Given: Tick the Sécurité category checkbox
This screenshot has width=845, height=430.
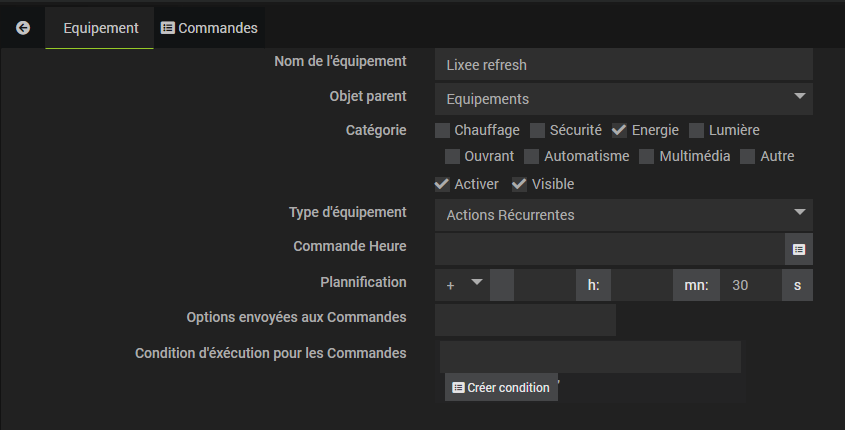Looking at the screenshot, I should coord(538,130).
